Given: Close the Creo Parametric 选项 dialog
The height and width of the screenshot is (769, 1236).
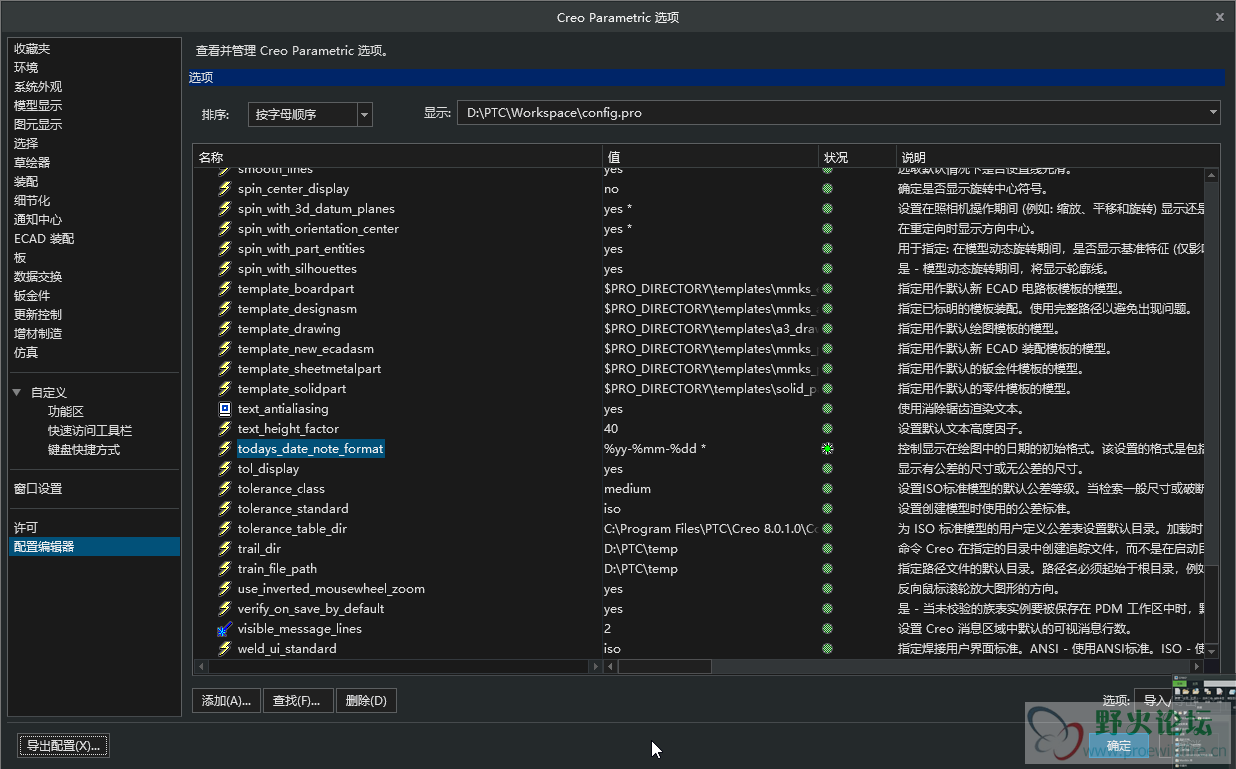Looking at the screenshot, I should [x=1220, y=17].
